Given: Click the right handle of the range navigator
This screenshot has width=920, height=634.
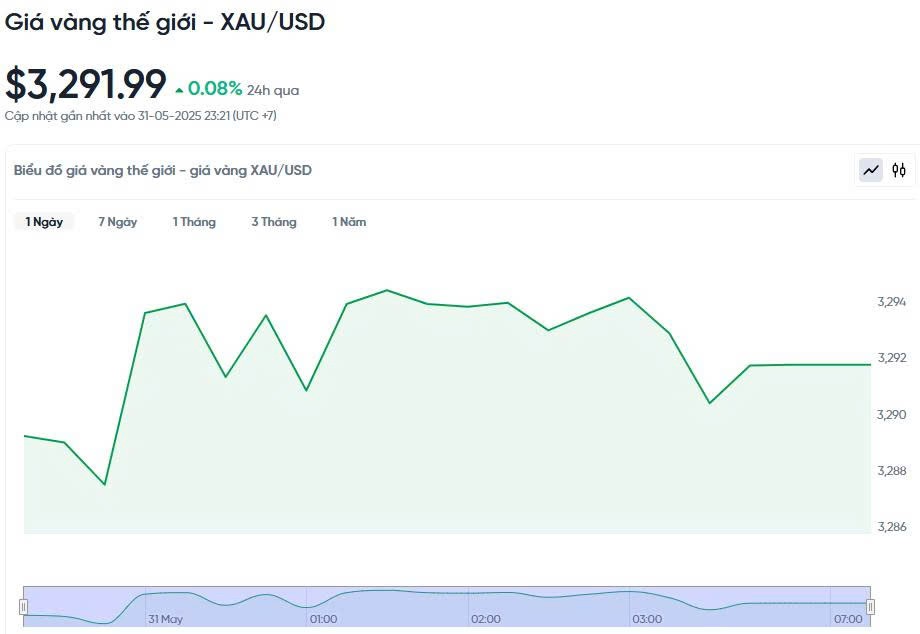Looking at the screenshot, I should (870, 606).
